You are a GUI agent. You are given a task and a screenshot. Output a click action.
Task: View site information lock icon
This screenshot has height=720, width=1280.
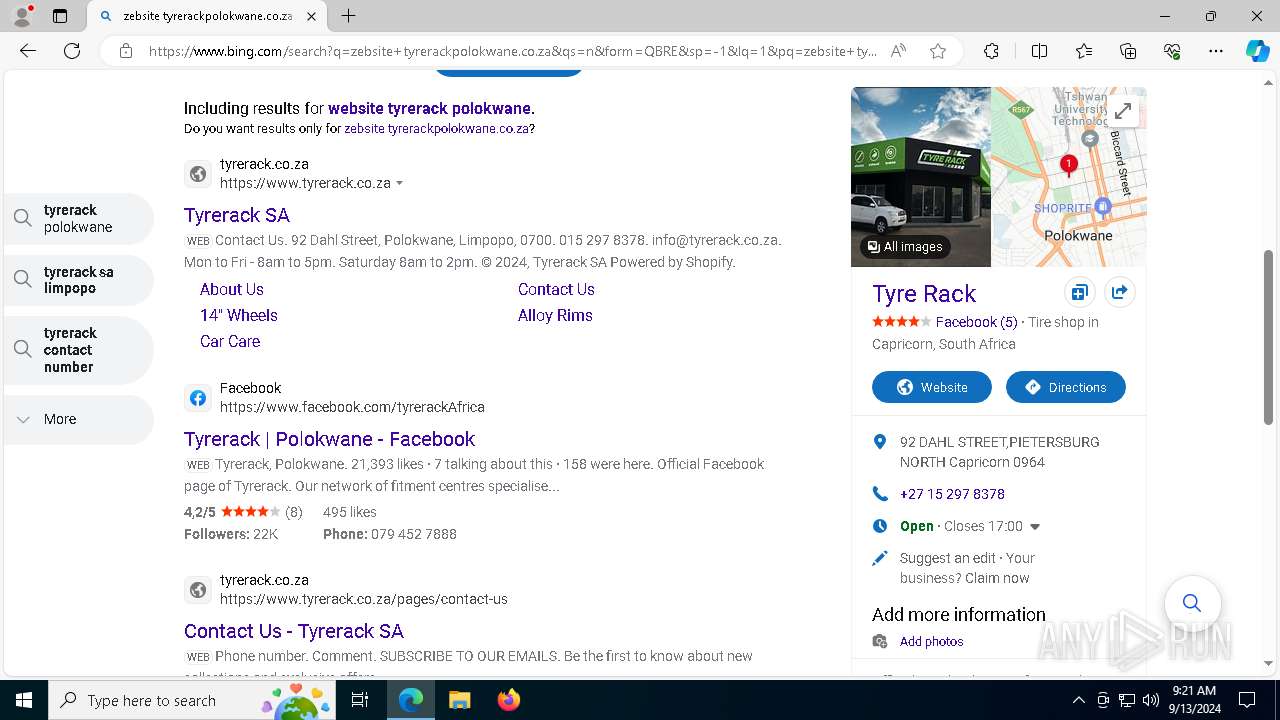(x=126, y=51)
